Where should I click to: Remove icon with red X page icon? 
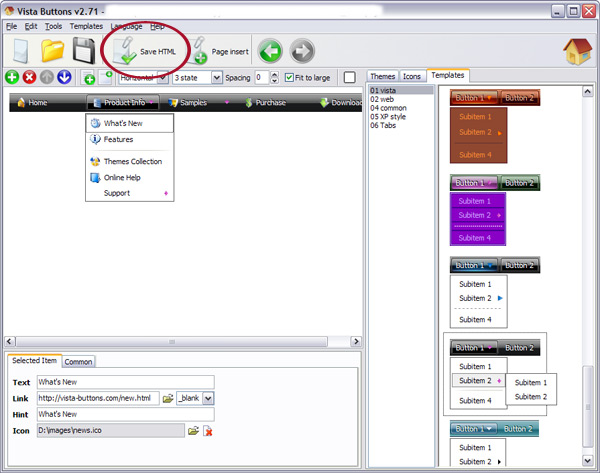(x=208, y=431)
